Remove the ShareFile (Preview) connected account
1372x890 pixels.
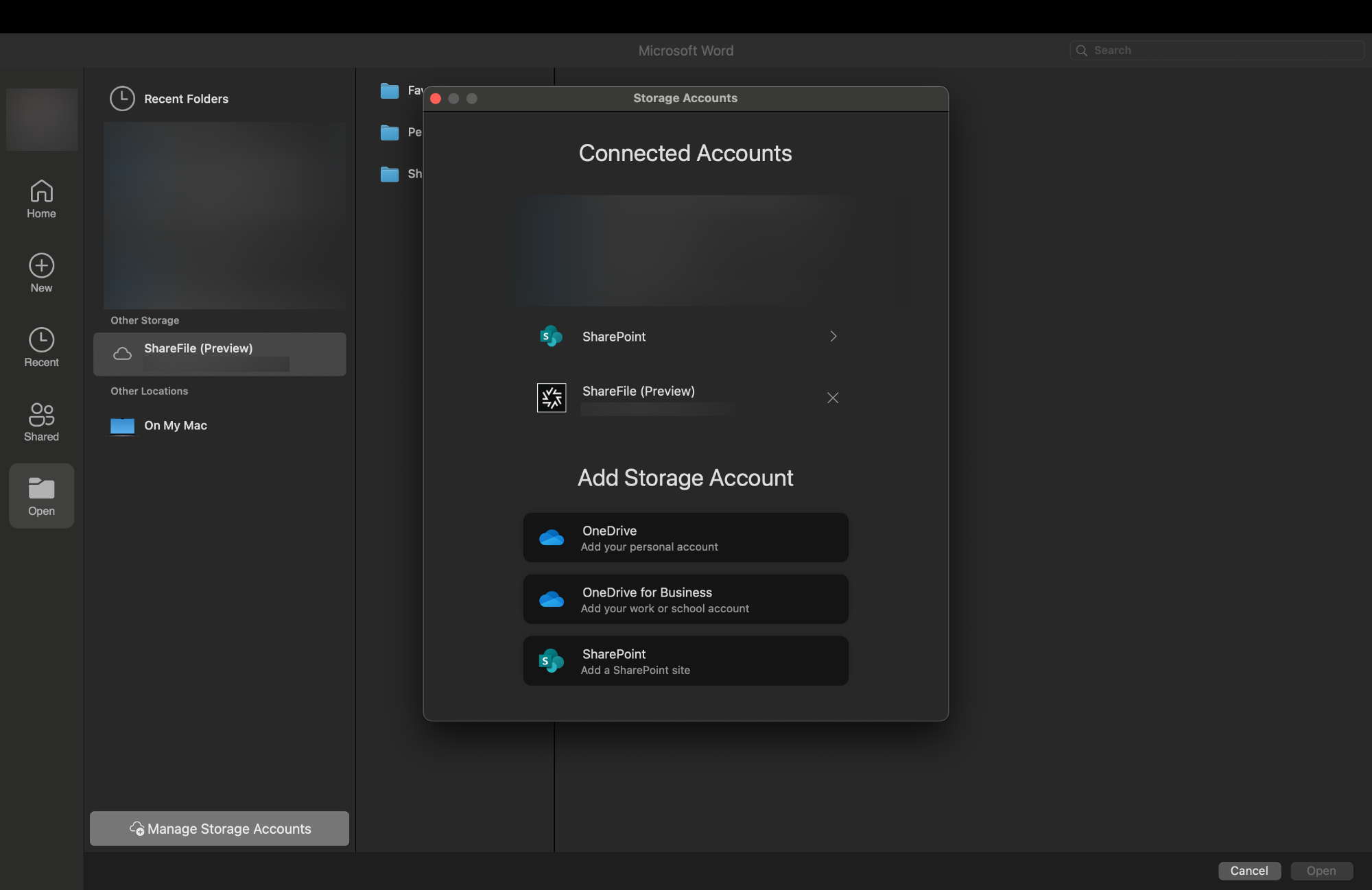(833, 398)
